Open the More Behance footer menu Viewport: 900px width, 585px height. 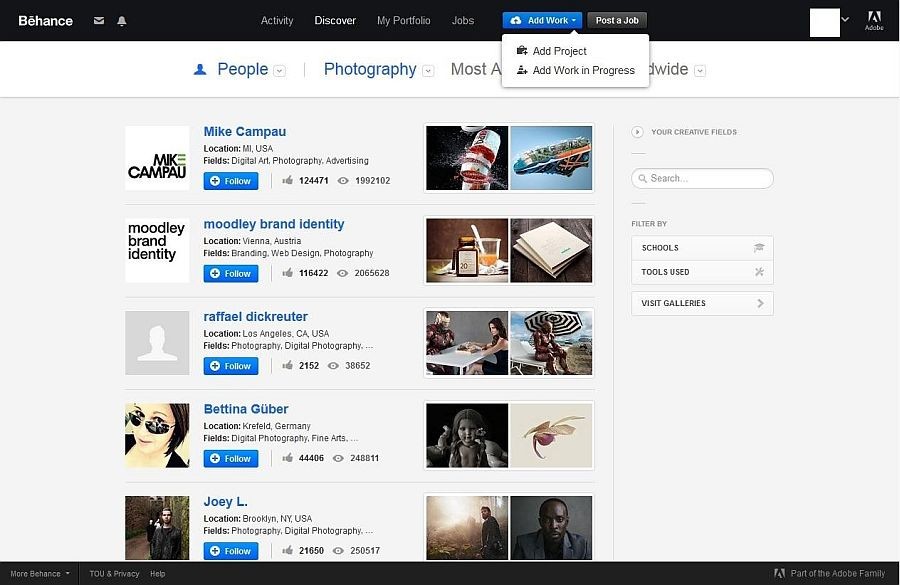(x=40, y=574)
